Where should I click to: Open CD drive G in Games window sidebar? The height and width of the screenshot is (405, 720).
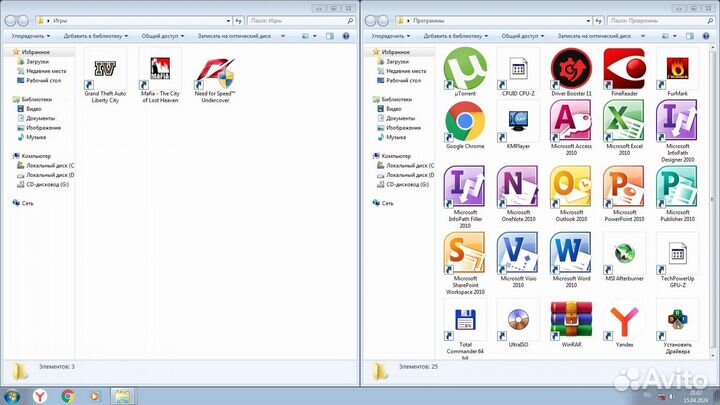[x=43, y=184]
